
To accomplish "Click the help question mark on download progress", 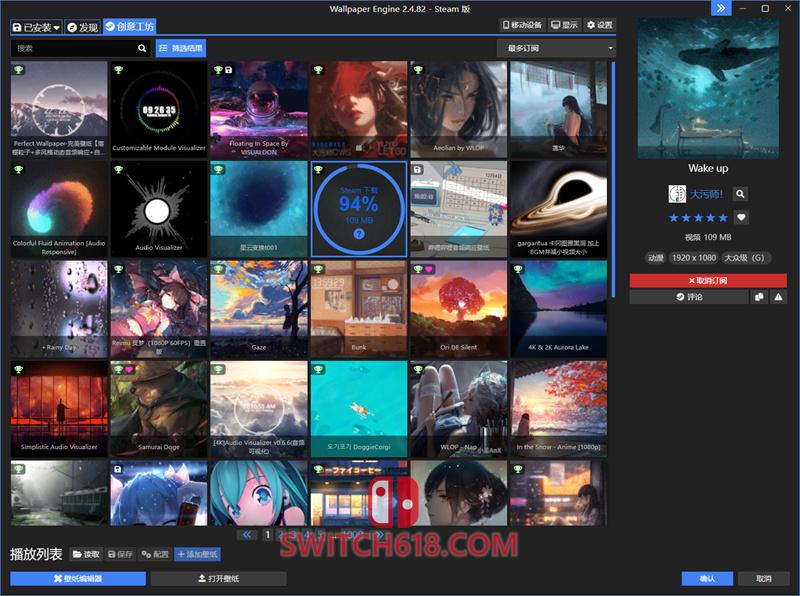I will pos(359,234).
